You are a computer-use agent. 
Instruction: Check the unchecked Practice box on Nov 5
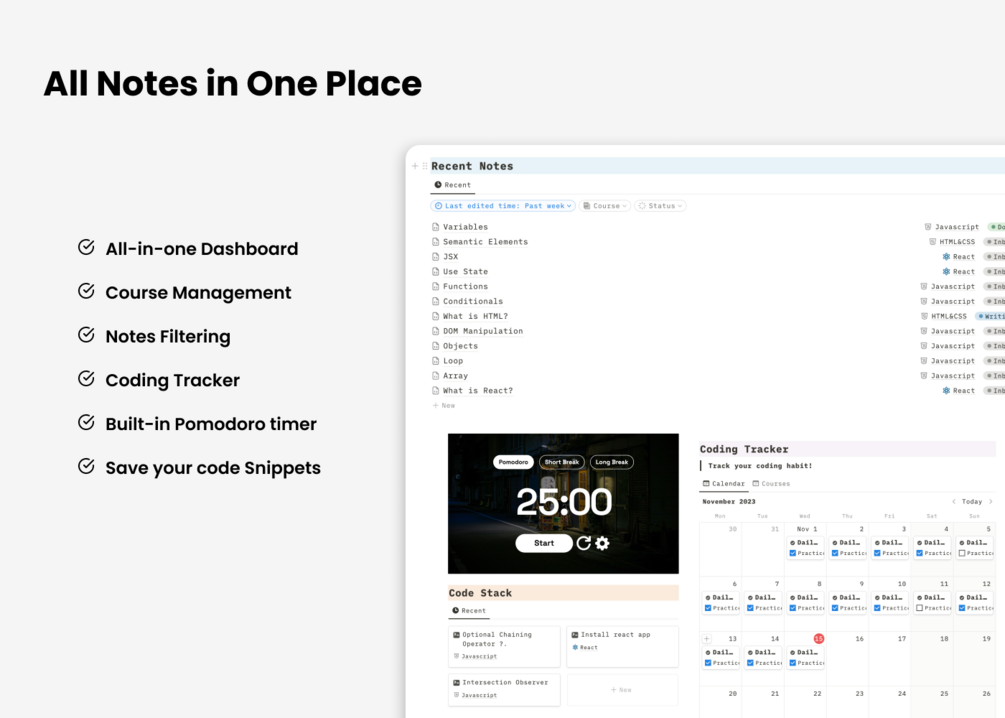coord(962,553)
